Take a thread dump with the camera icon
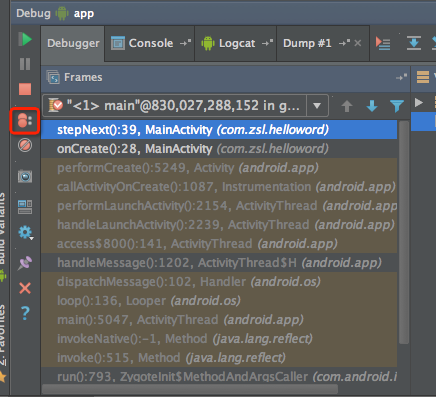436x397 pixels. [x=25, y=176]
